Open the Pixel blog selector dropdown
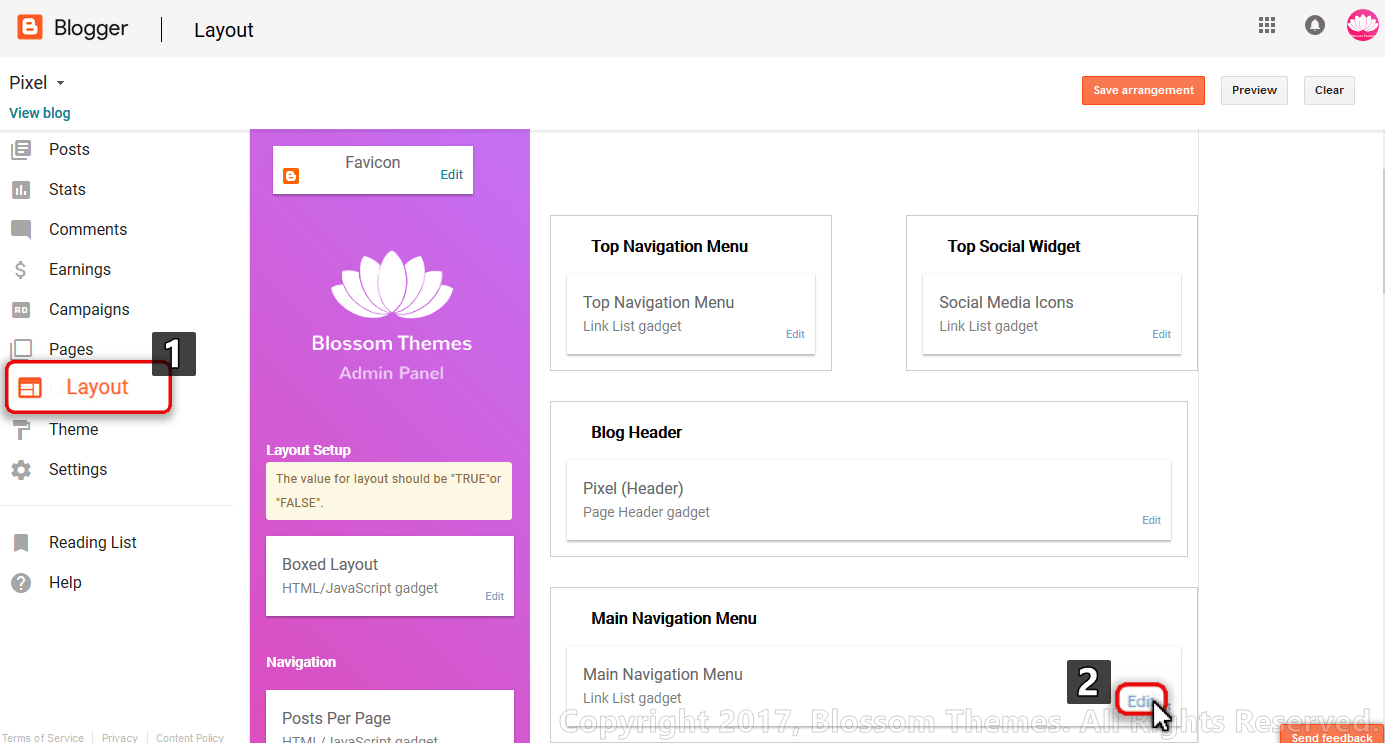The height and width of the screenshot is (743, 1385). coord(37,83)
